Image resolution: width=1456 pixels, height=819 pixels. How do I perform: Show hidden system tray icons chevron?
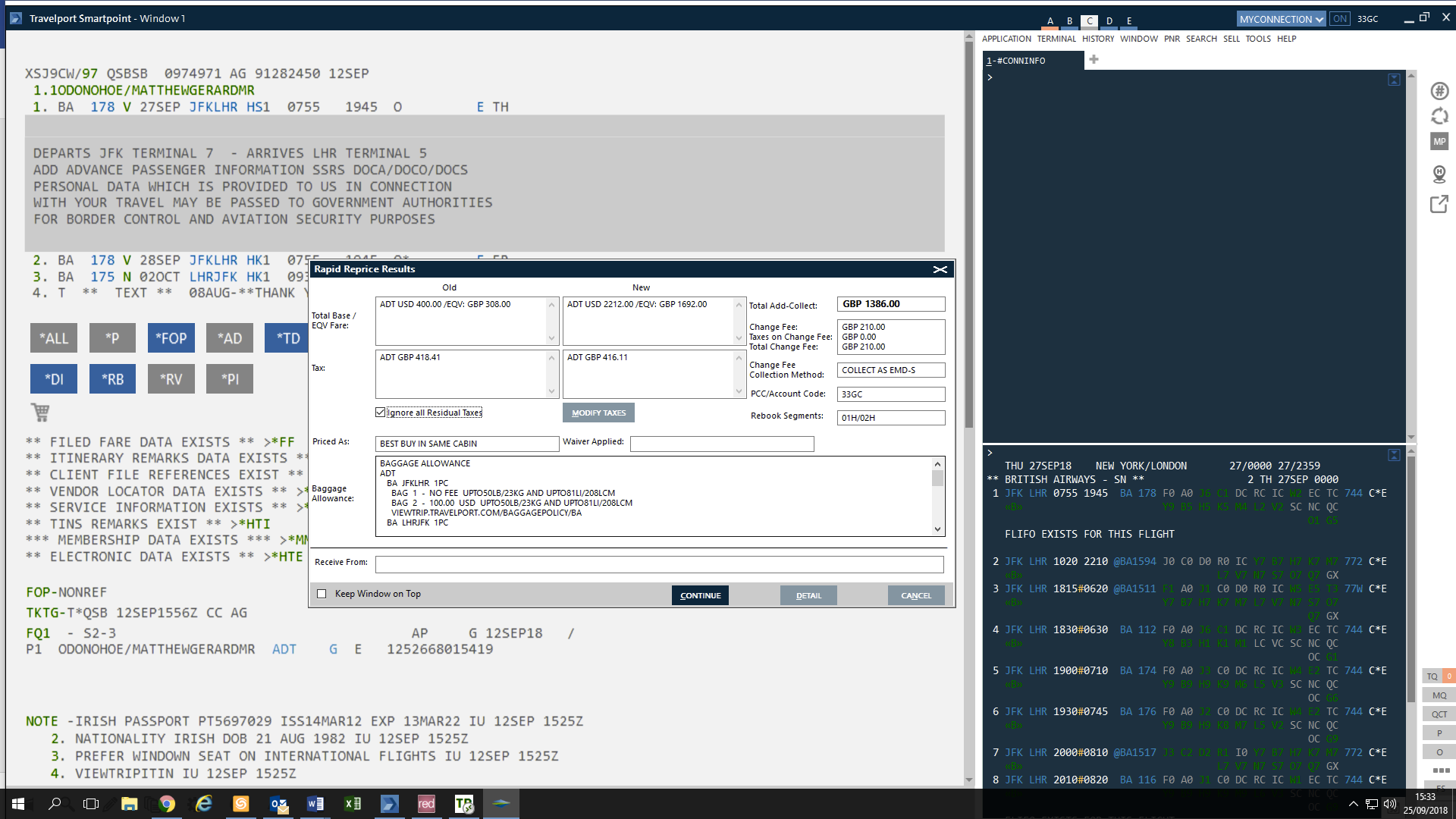click(1353, 804)
